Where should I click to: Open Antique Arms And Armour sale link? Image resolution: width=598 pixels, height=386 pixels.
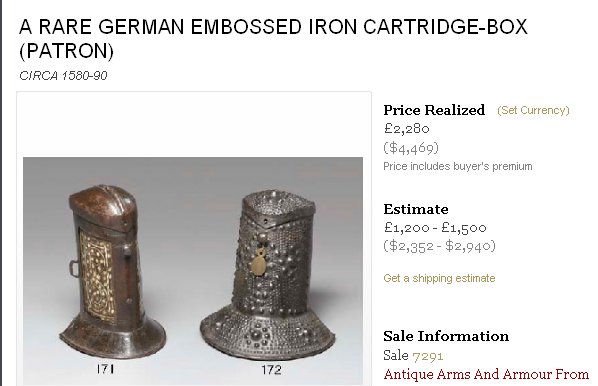pos(486,375)
